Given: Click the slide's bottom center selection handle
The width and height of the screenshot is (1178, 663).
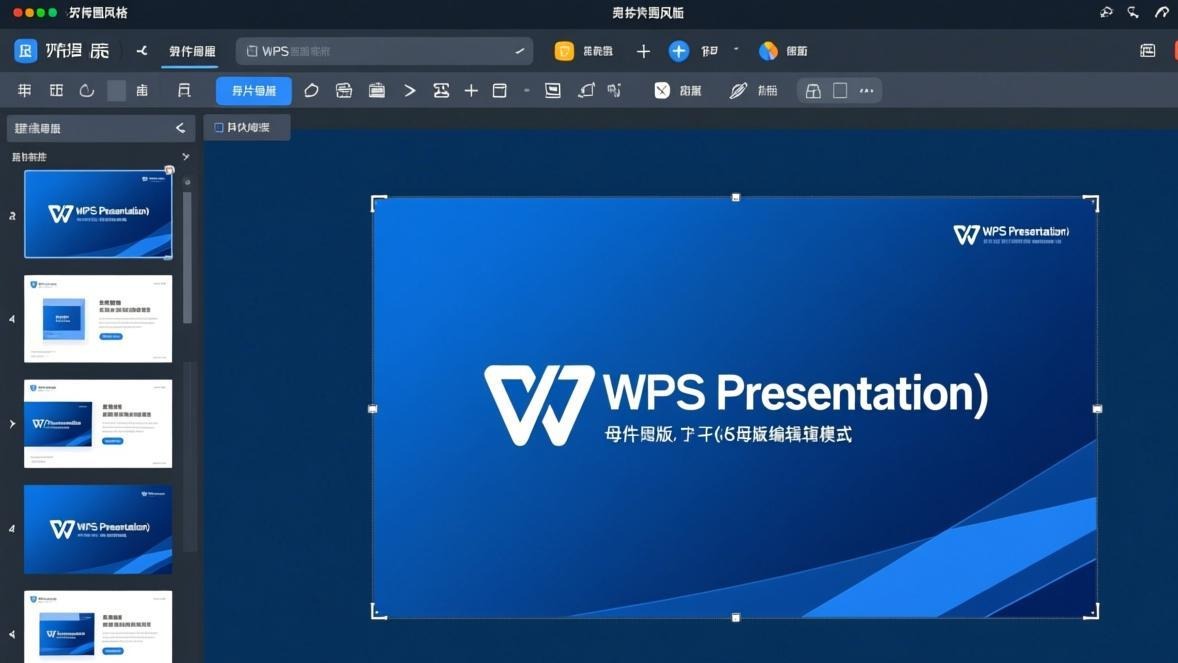Looking at the screenshot, I should (x=735, y=617).
